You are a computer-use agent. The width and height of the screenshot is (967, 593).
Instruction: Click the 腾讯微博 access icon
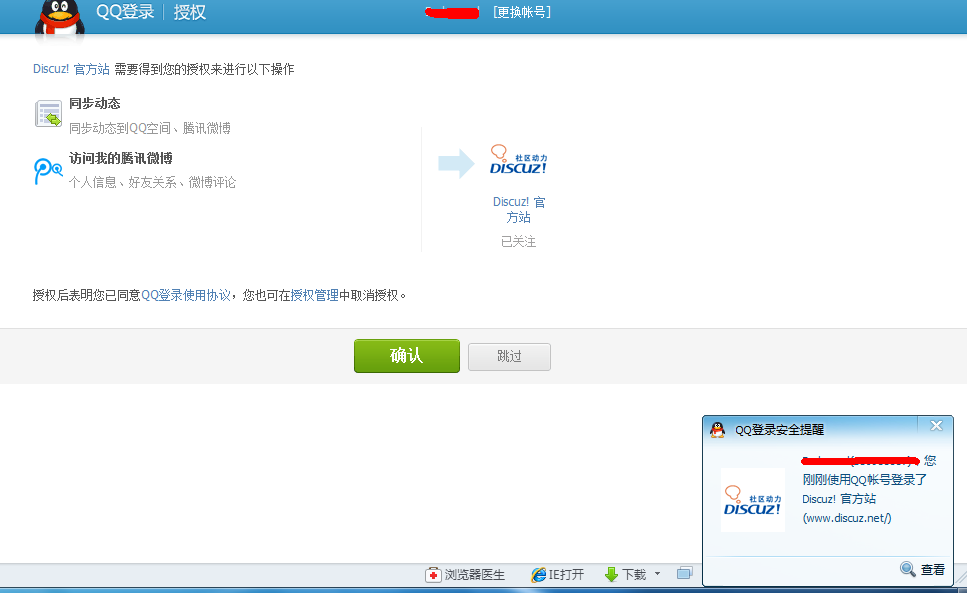pyautogui.click(x=47, y=170)
